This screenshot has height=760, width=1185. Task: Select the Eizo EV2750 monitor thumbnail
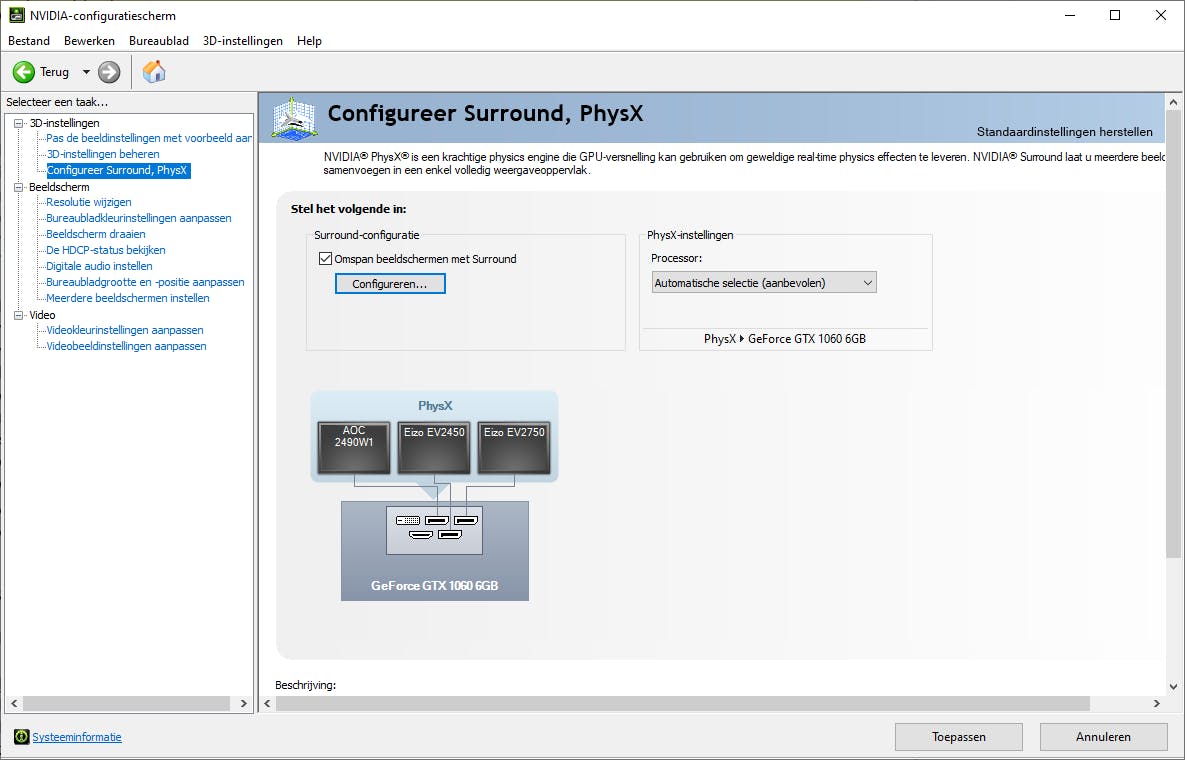pos(514,447)
